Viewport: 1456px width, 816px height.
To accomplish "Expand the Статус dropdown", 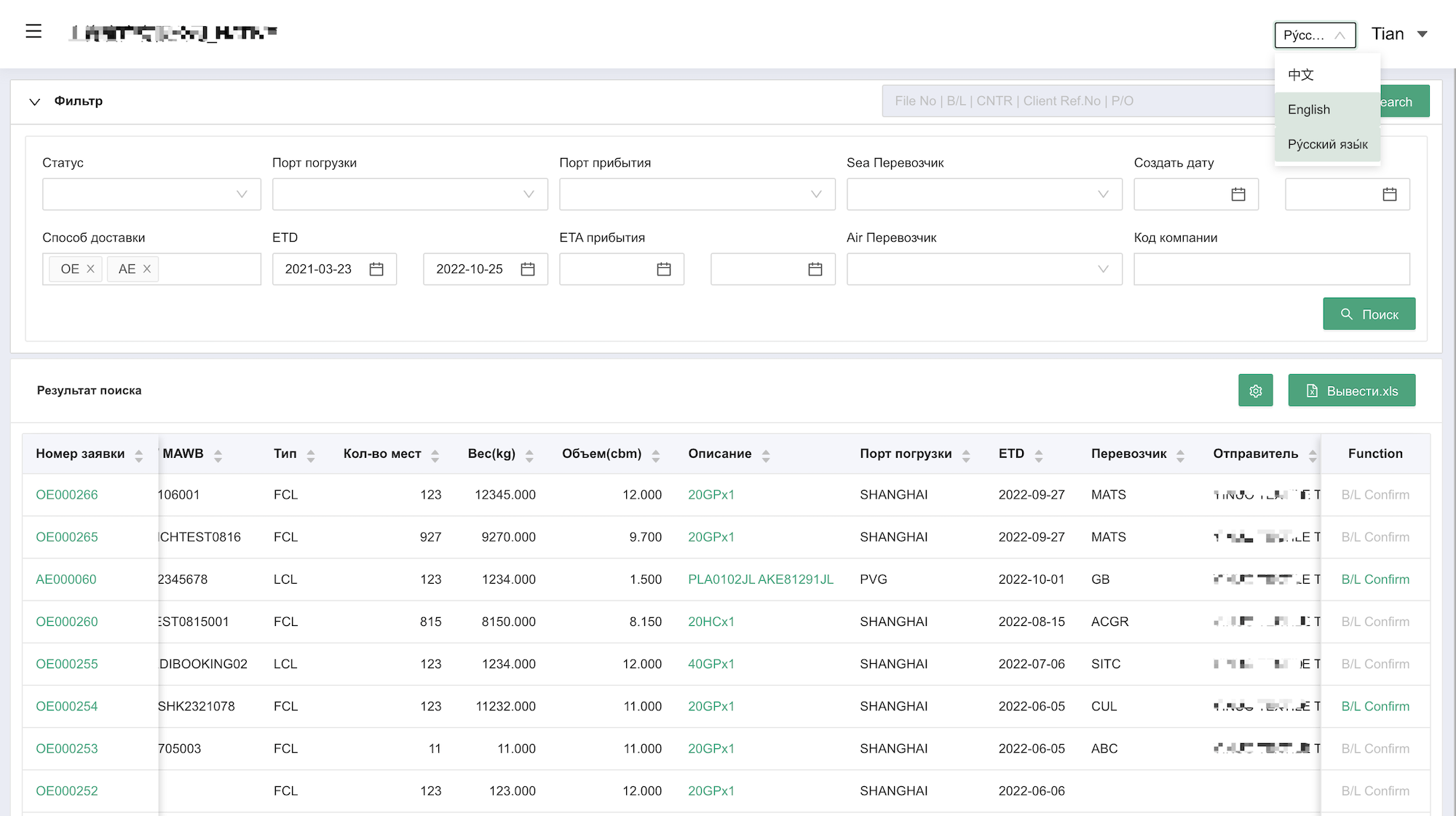I will click(x=151, y=194).
